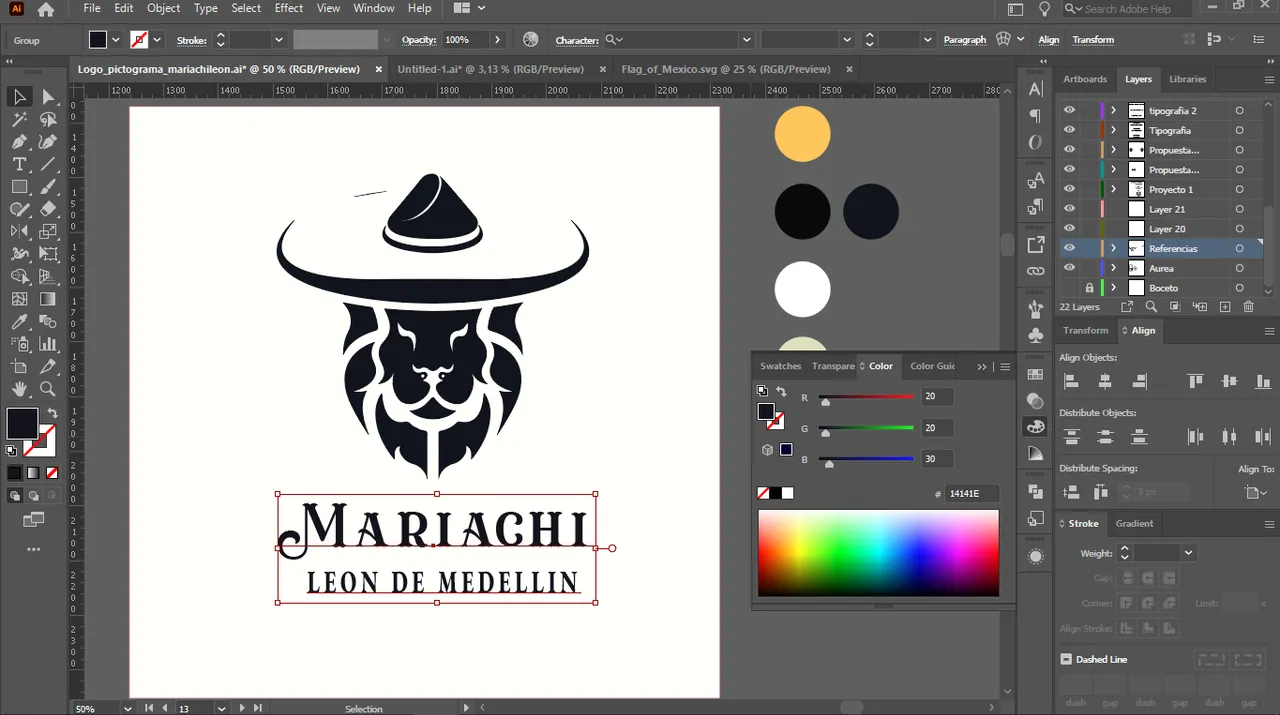Click Vertical Align Top in Align panel

[x=1195, y=381]
